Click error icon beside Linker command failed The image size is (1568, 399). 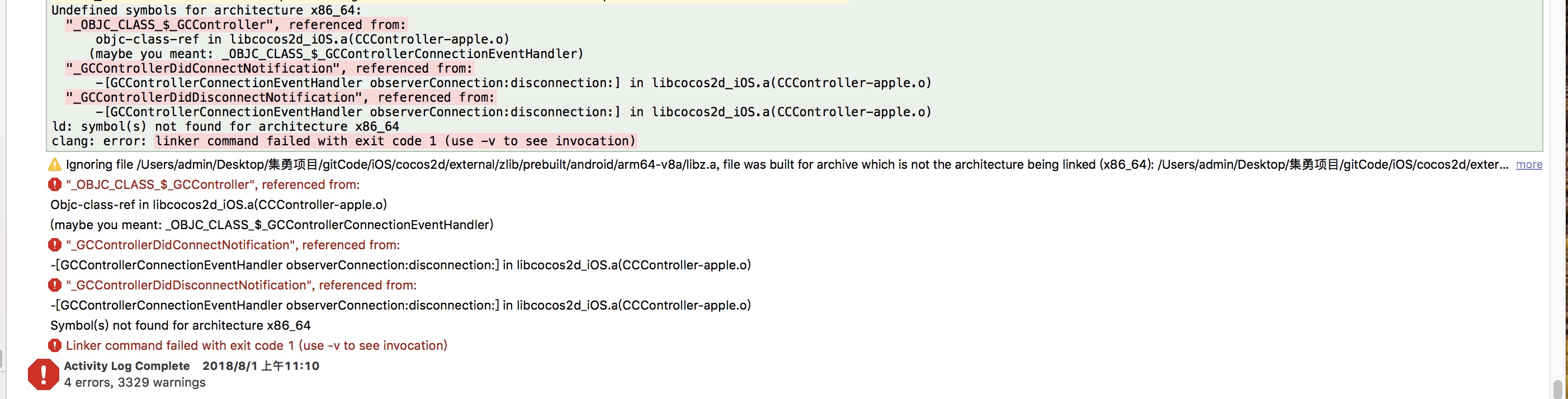tap(55, 345)
